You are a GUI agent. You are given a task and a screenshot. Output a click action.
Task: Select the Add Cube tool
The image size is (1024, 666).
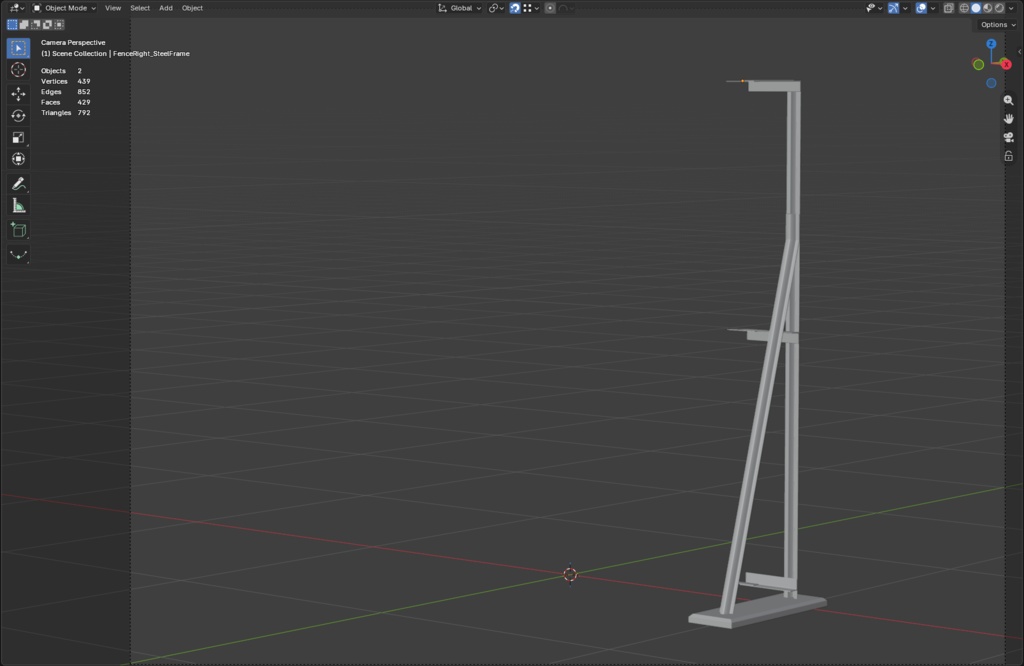18,230
